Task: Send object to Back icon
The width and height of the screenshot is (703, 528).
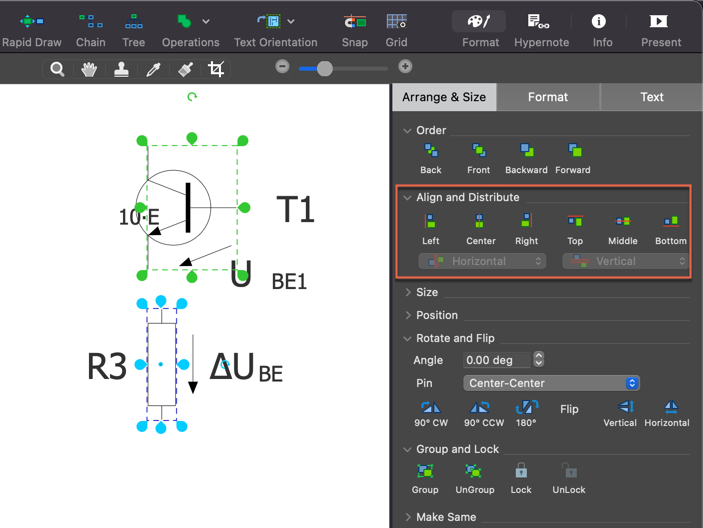Action: (431, 152)
